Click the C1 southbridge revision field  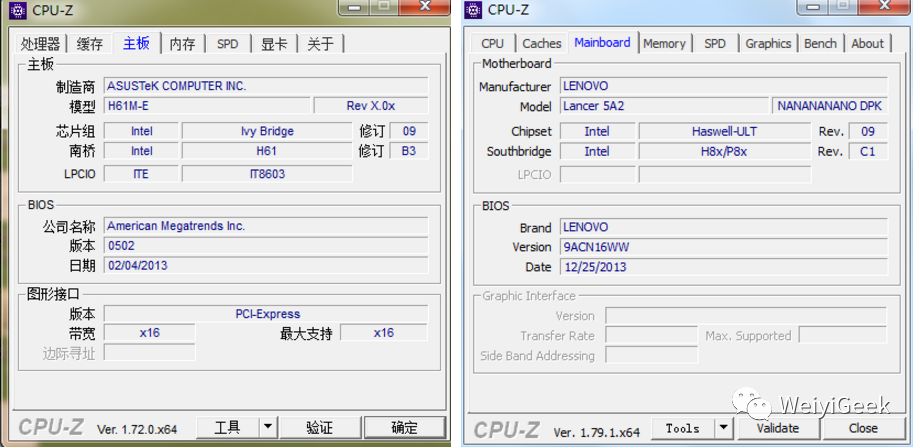[x=868, y=151]
